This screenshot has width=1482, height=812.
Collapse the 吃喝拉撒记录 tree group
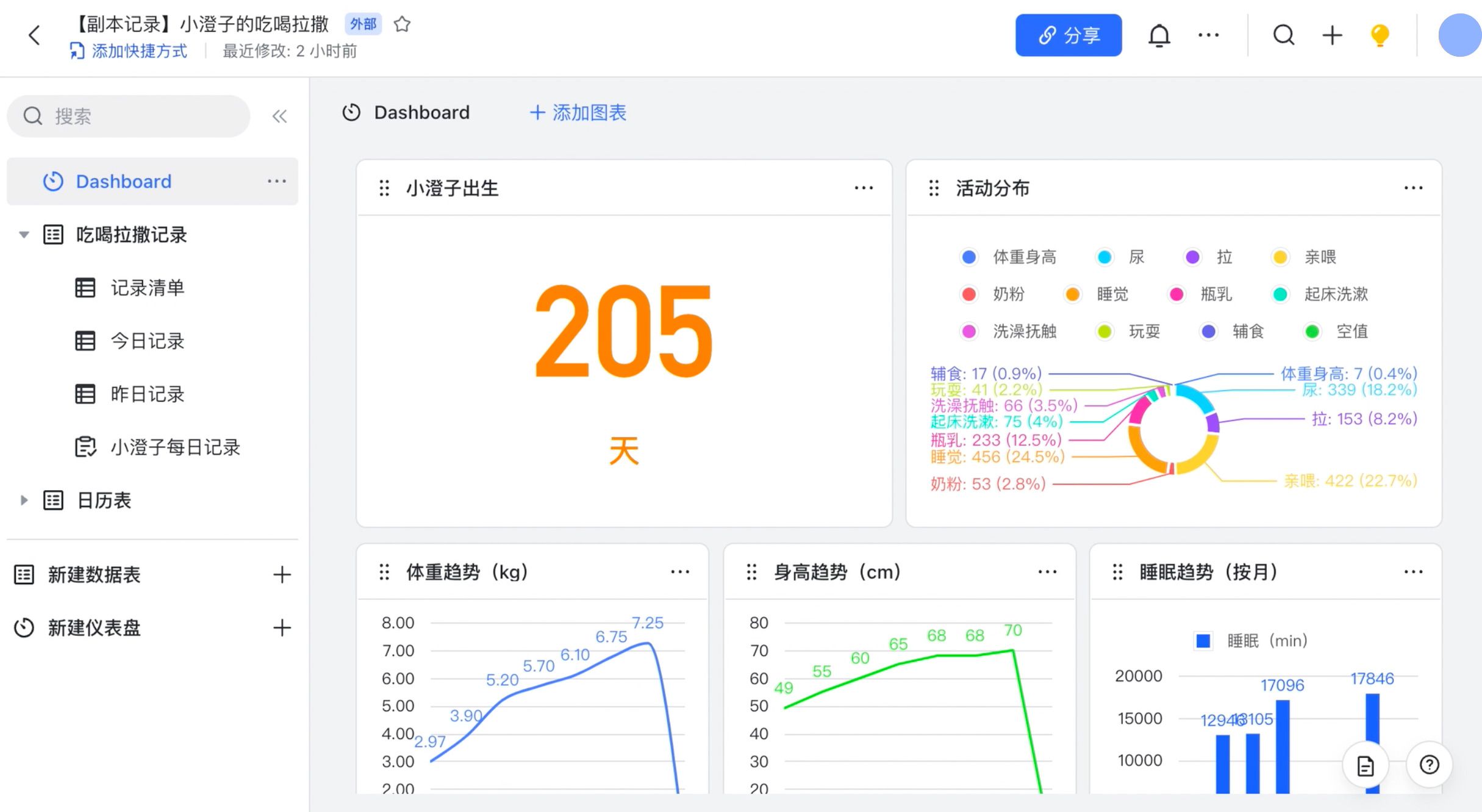[x=24, y=235]
